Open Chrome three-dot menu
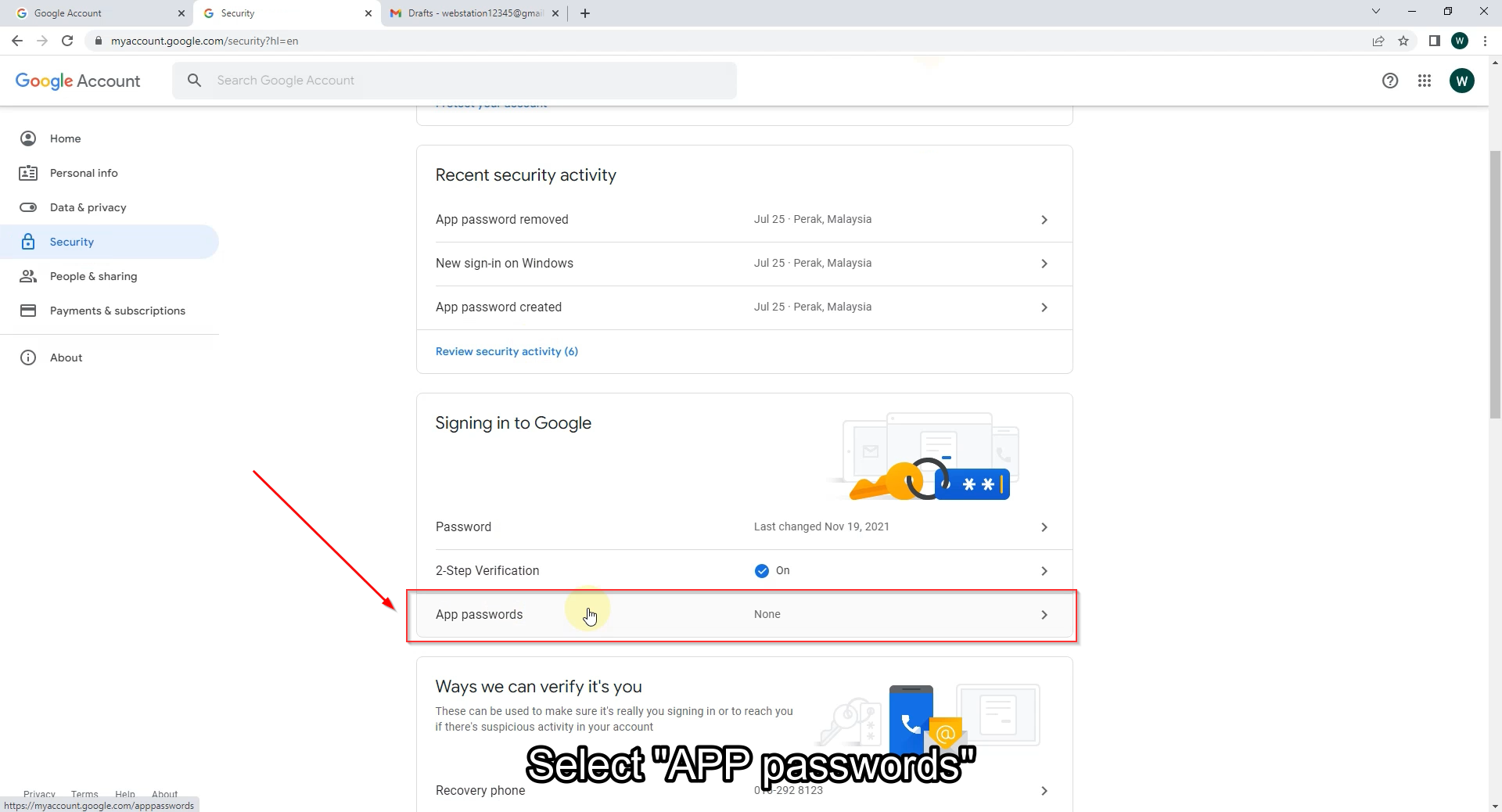Viewport: 1502px width, 812px height. click(x=1485, y=41)
